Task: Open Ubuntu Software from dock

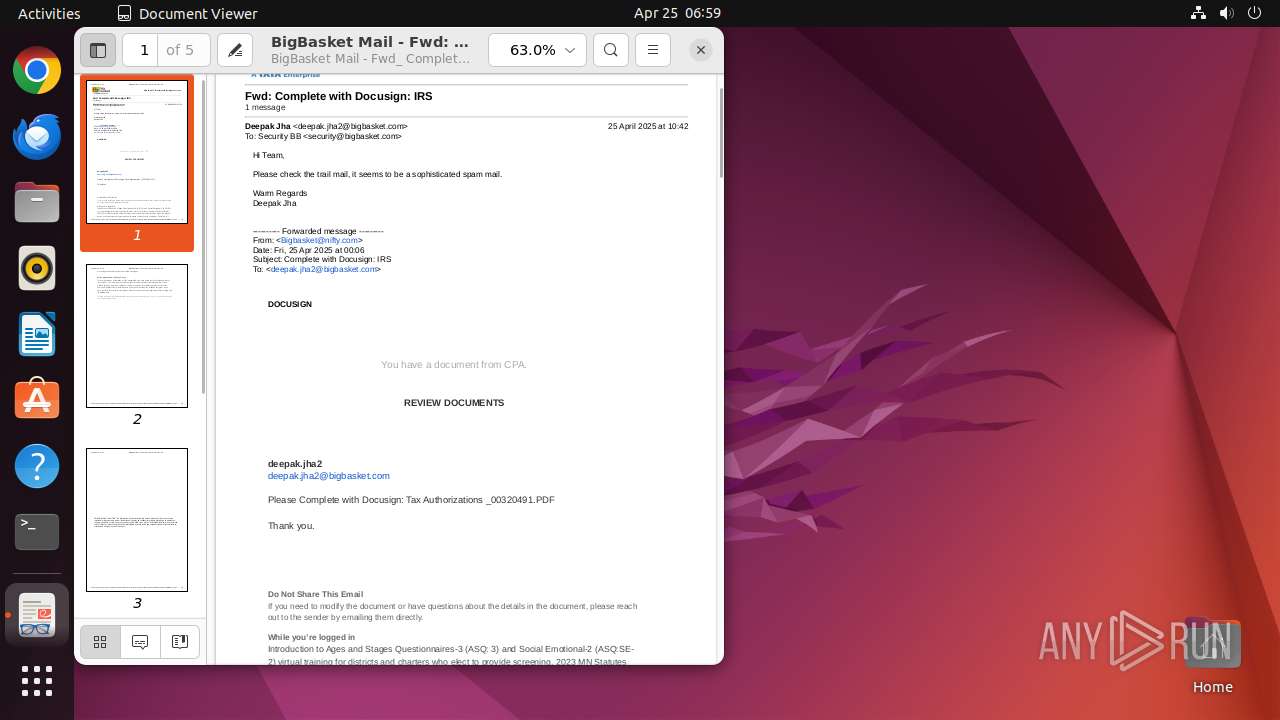Action: pos(37,400)
